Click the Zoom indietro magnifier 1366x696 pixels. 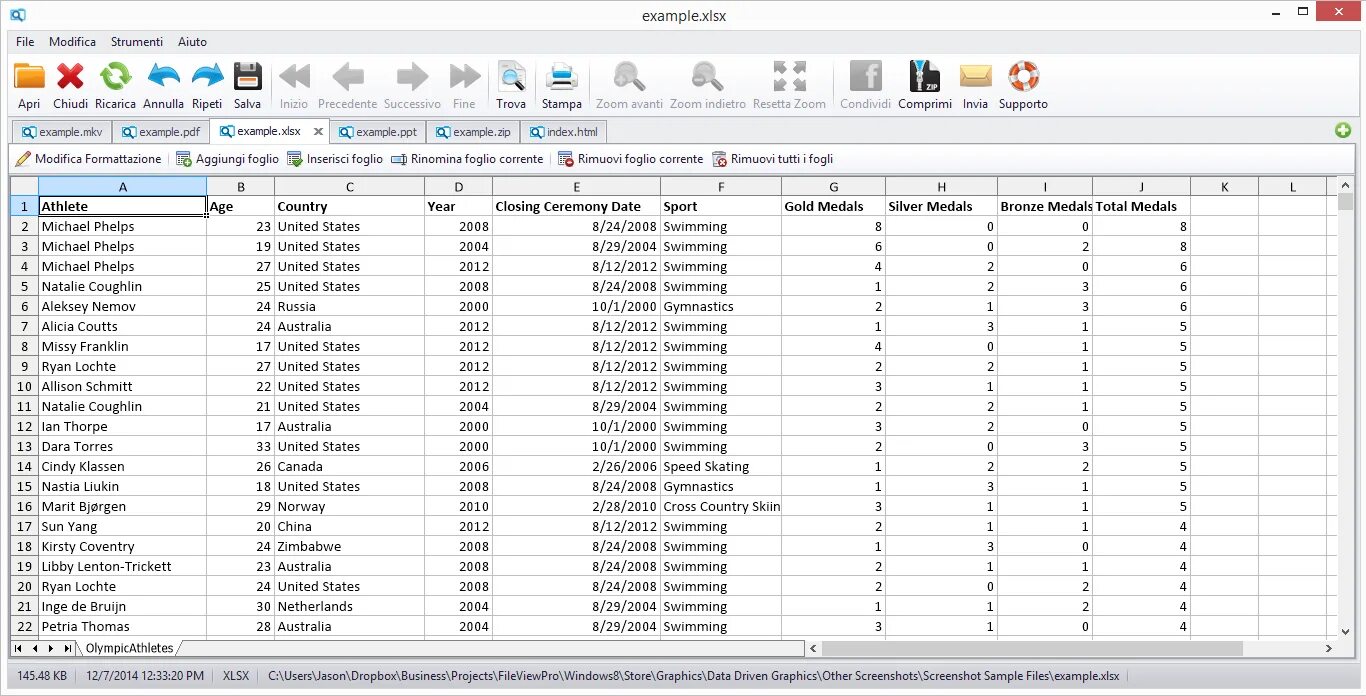coord(707,76)
